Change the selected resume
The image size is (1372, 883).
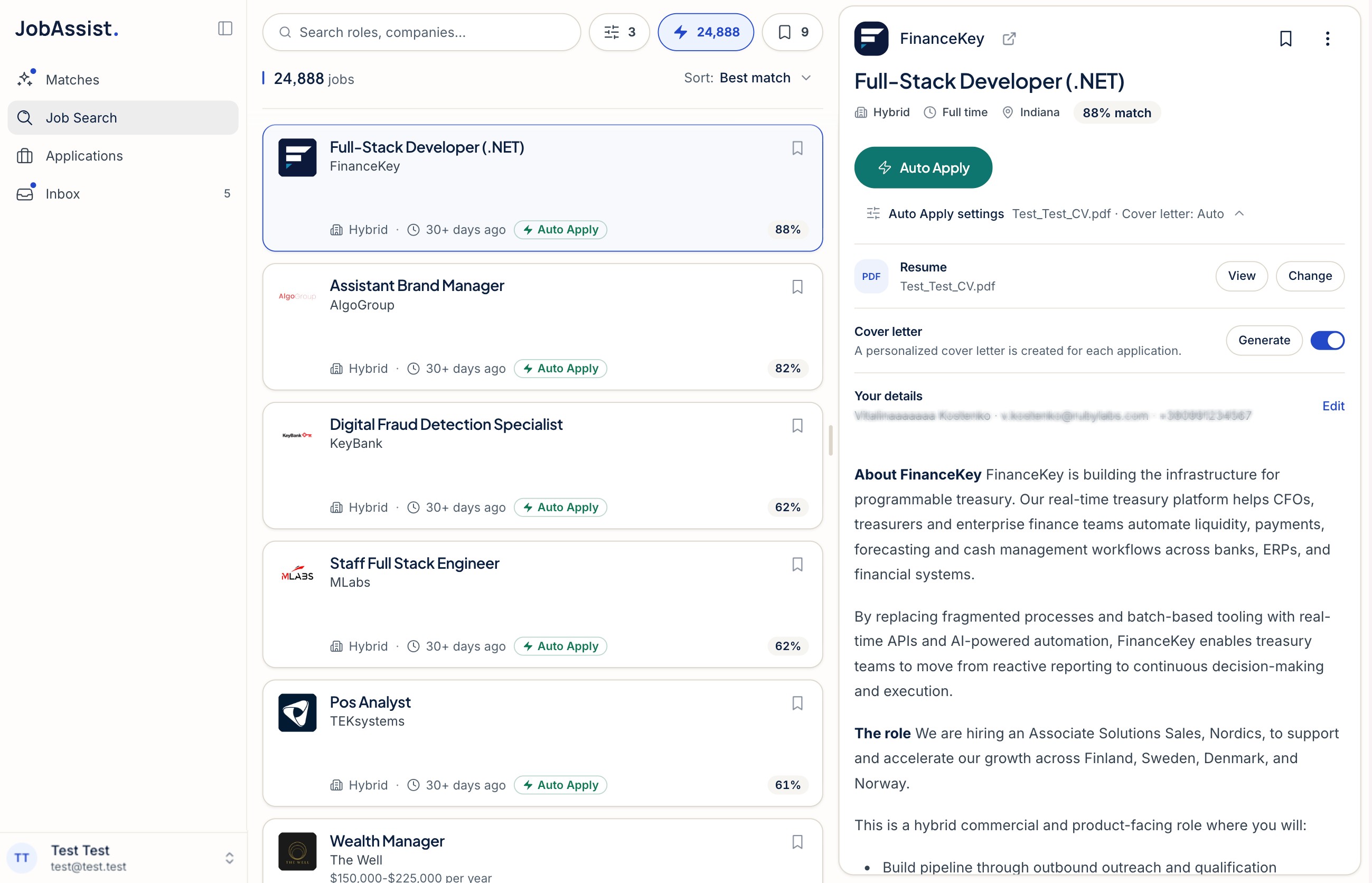click(1310, 276)
